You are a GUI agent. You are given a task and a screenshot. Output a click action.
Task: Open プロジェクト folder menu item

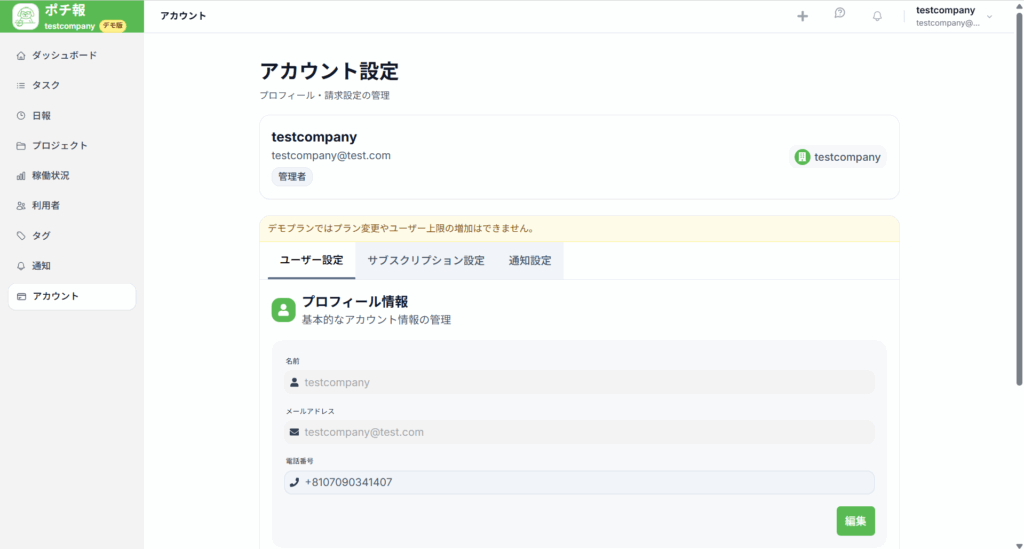59,145
